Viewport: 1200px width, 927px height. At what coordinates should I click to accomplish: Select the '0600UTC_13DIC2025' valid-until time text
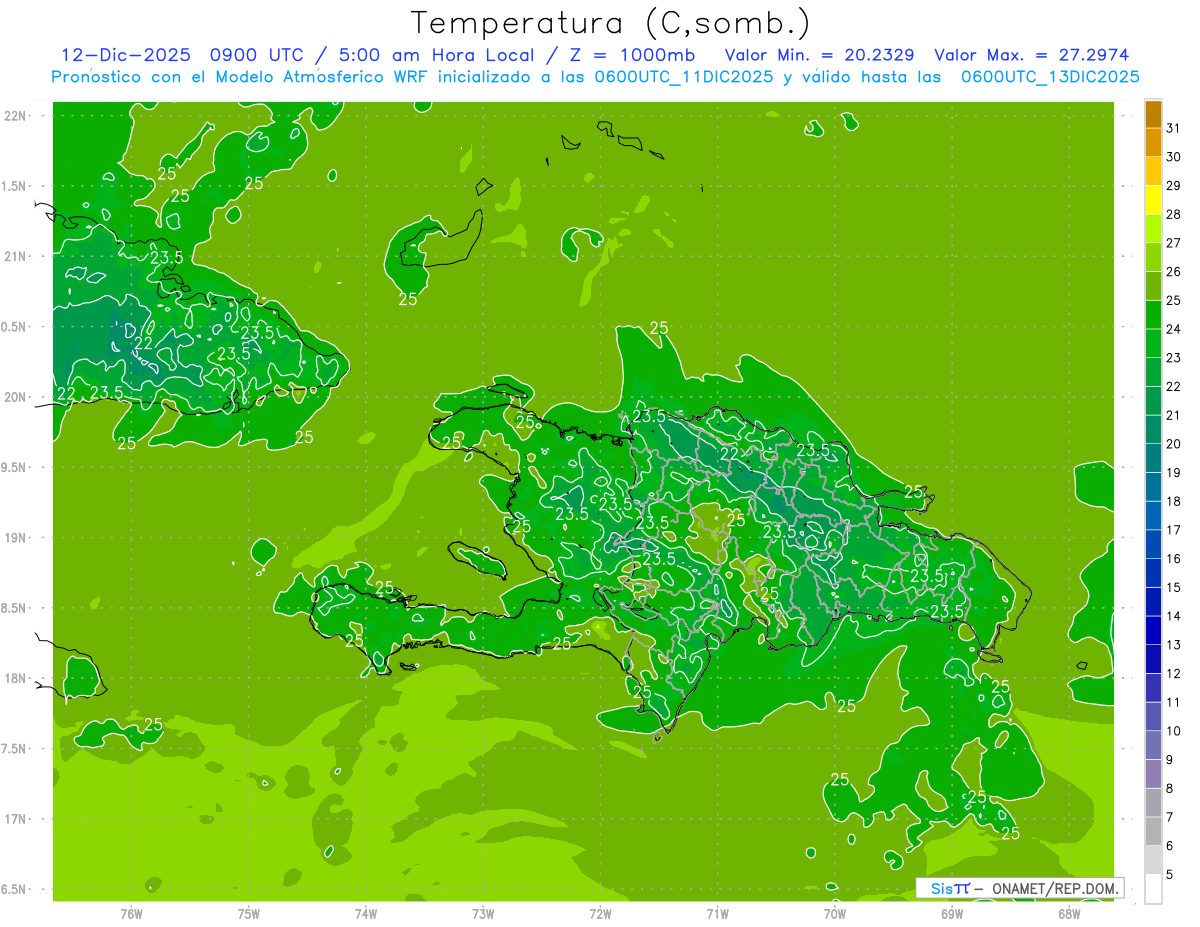[x=1050, y=78]
